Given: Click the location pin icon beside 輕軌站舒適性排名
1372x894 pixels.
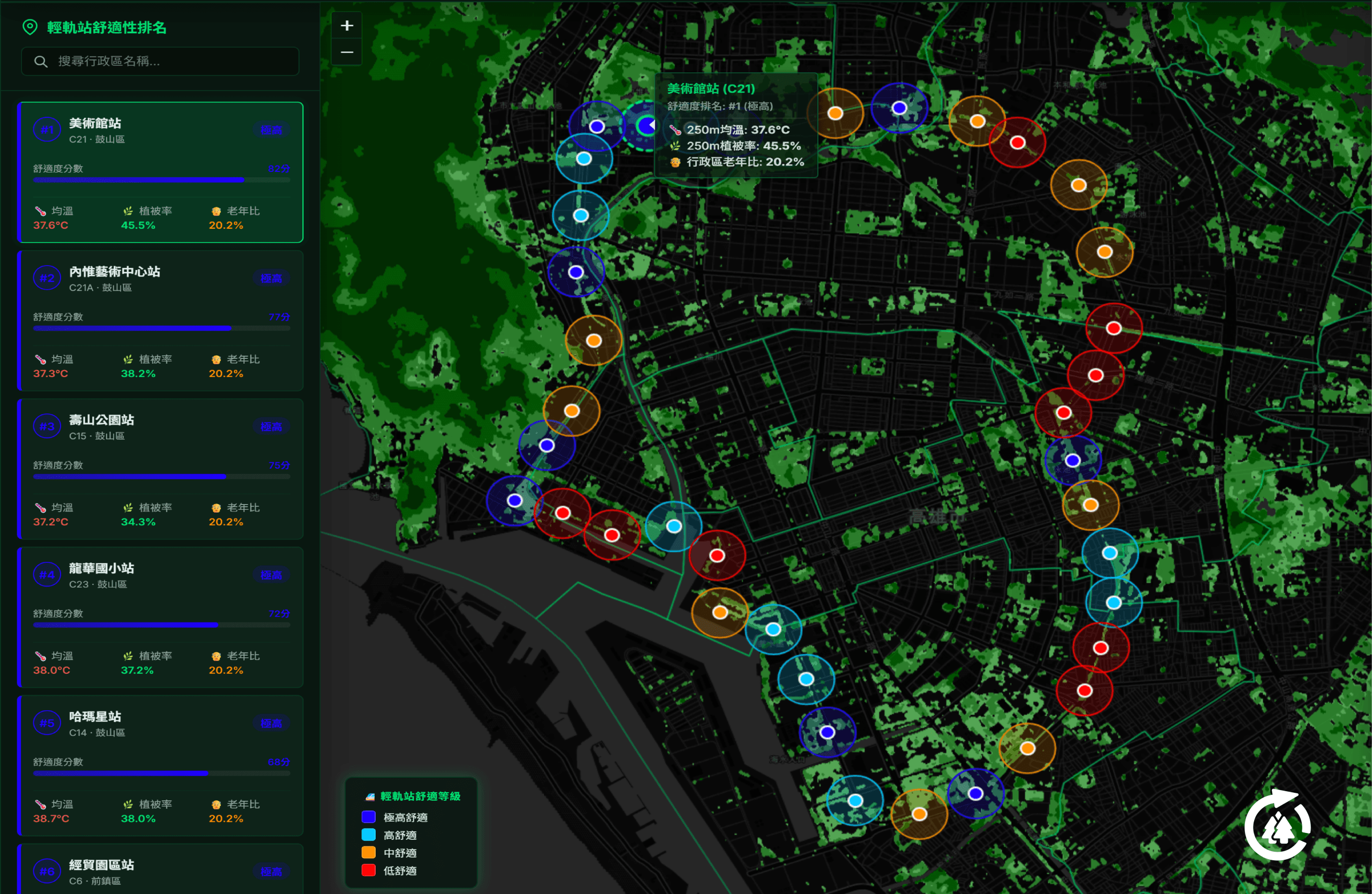Looking at the screenshot, I should (x=29, y=27).
